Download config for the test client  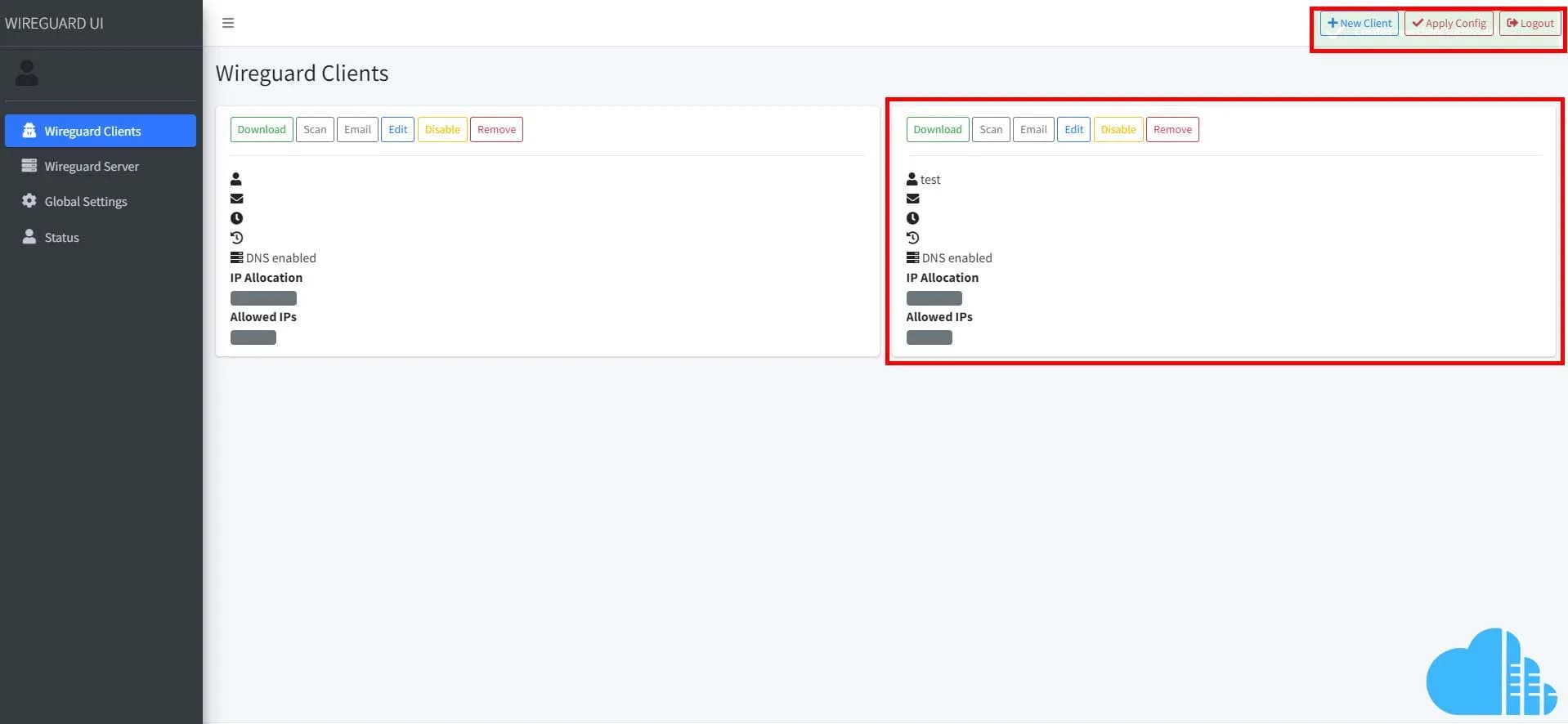click(x=938, y=129)
